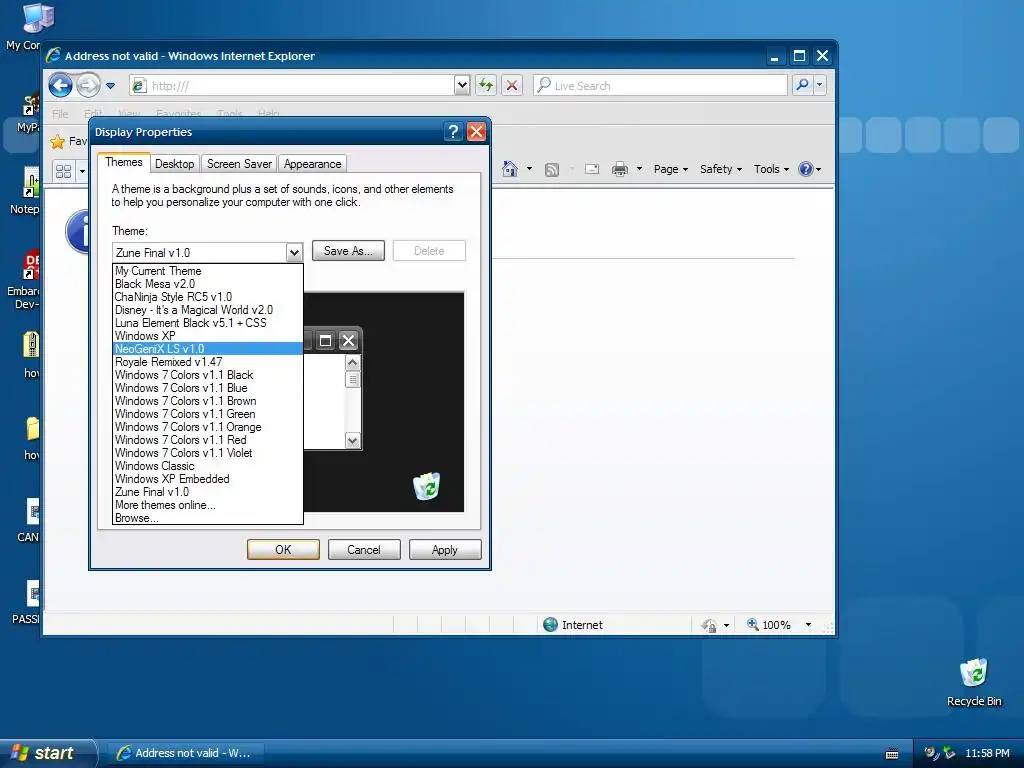The height and width of the screenshot is (768, 1024).
Task: Open the Page menu in command bar
Action: point(671,169)
